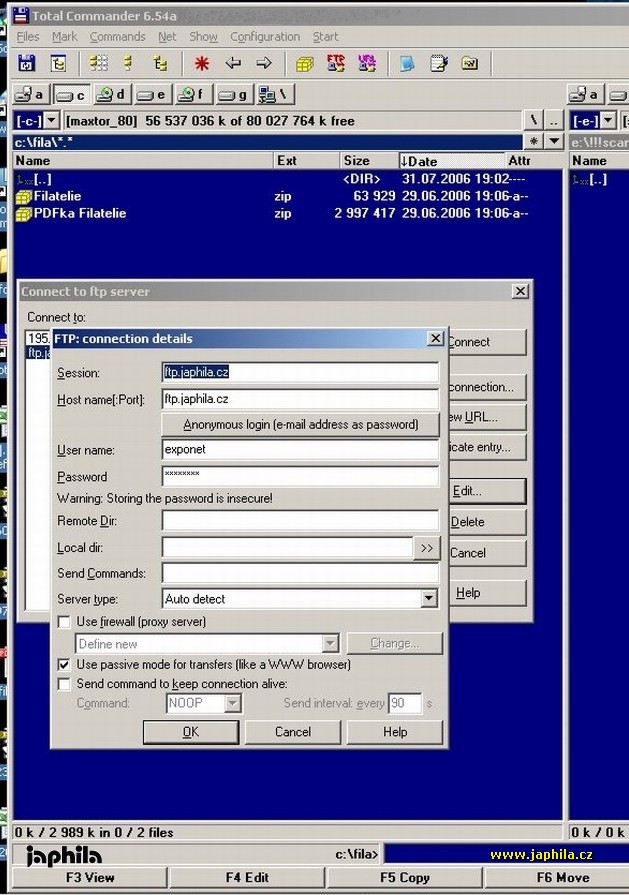Click into the Remote Dir field
The height and width of the screenshot is (895, 629).
click(x=301, y=521)
